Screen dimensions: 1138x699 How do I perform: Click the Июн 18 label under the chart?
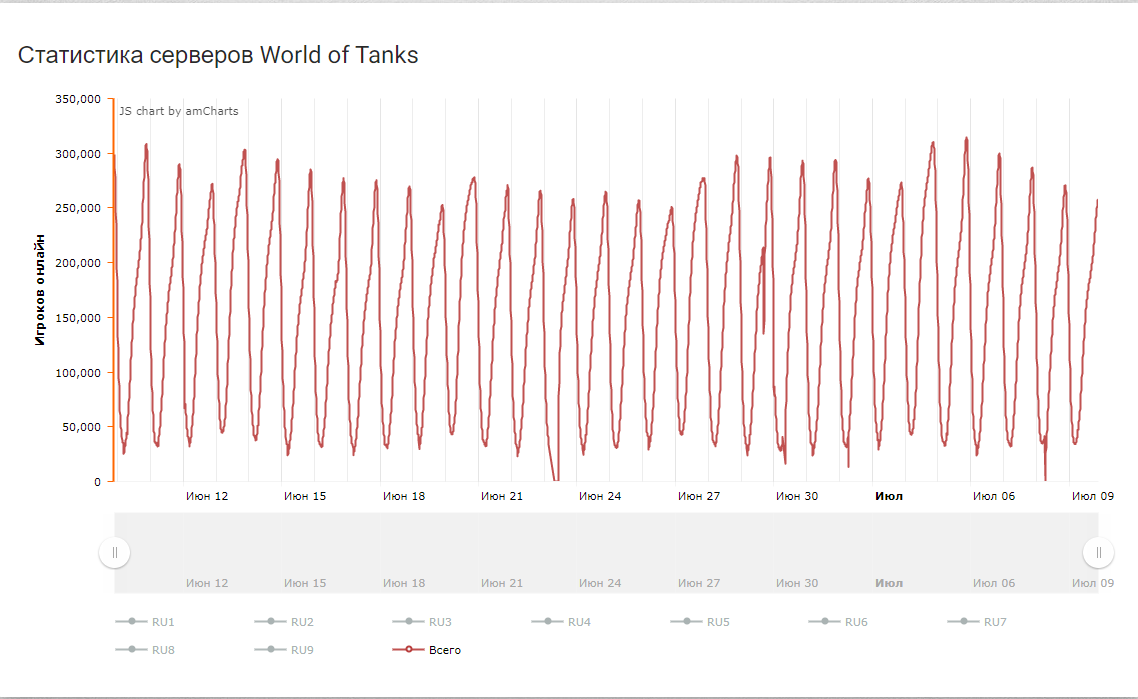click(404, 496)
